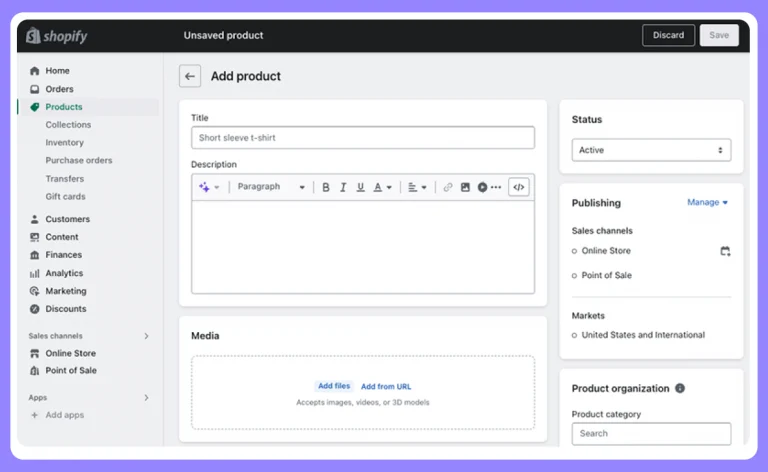Click the Unsaved product header text
This screenshot has width=768, height=472.
223,35
